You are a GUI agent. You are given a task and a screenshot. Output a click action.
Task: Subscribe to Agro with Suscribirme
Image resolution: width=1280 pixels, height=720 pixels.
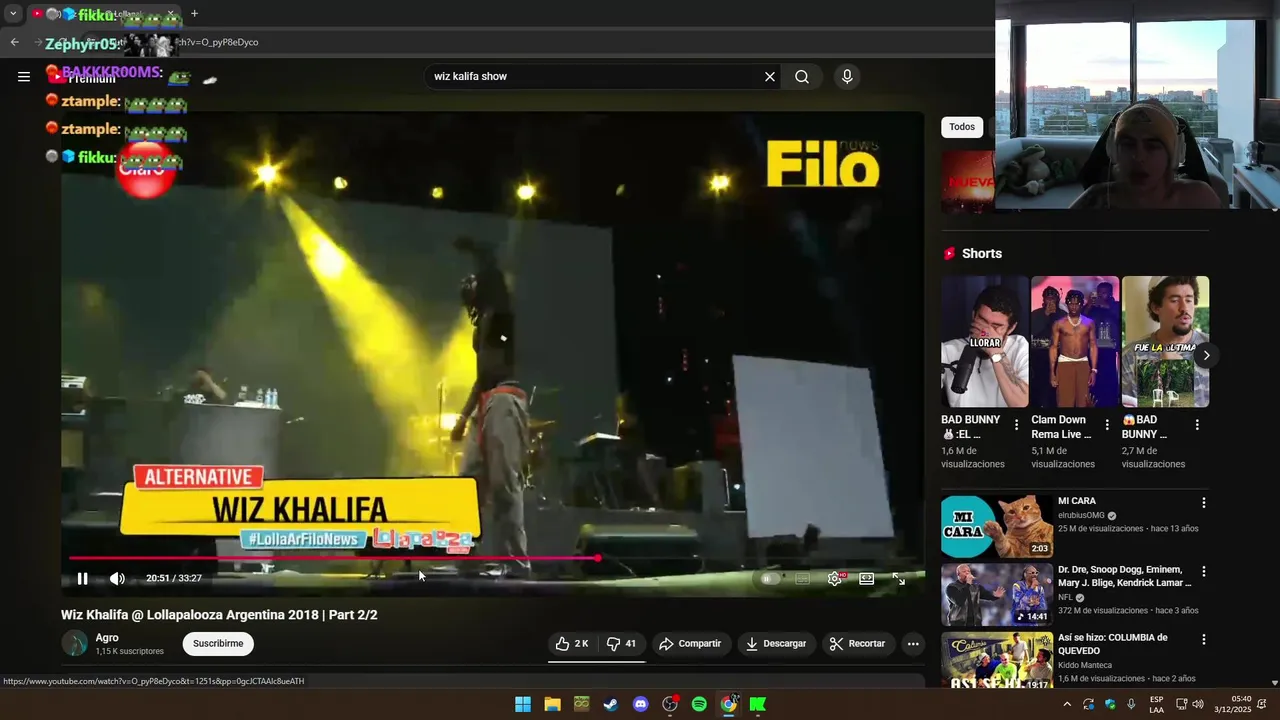[x=218, y=644]
